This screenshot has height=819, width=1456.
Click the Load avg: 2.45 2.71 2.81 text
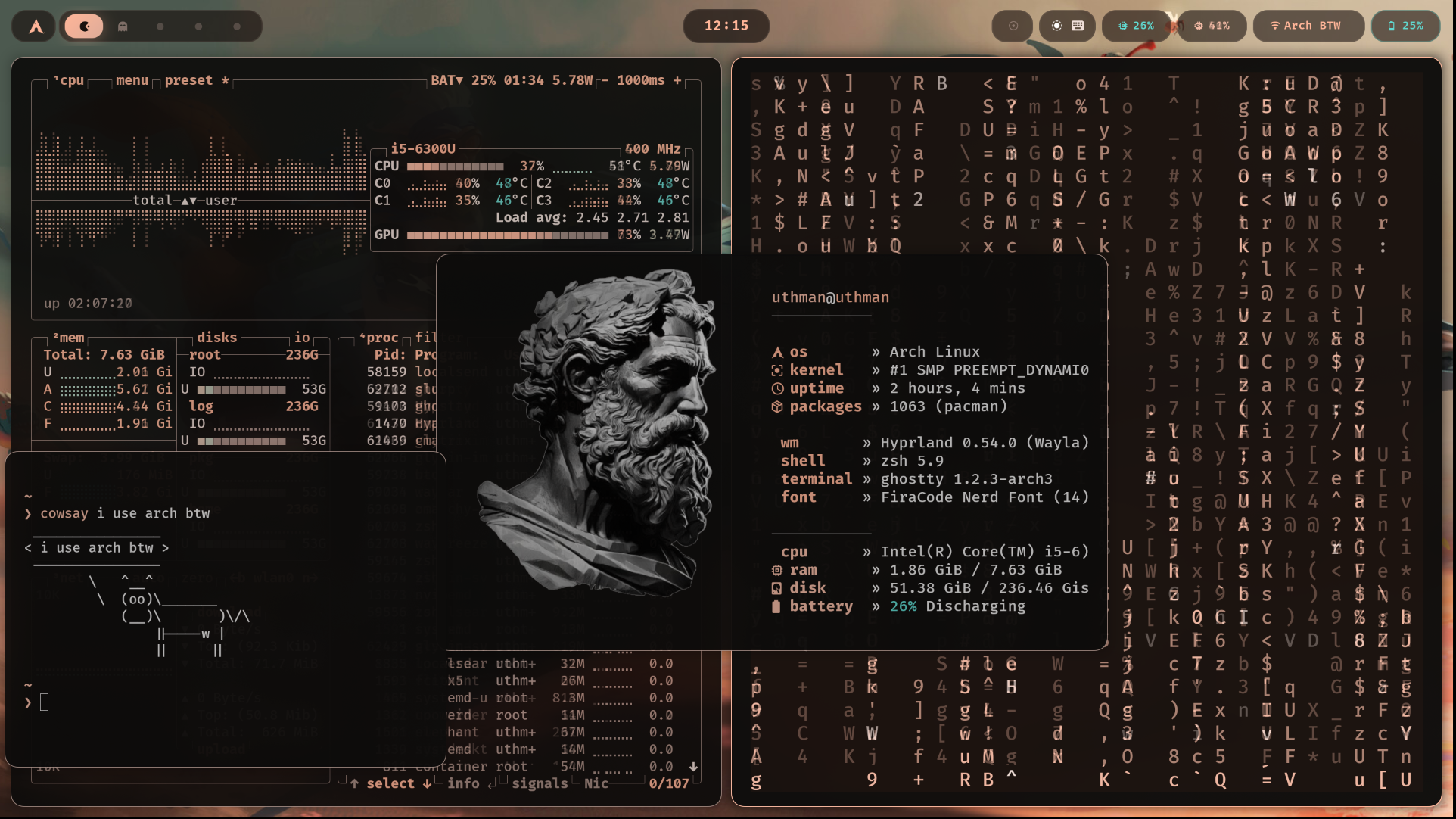coord(593,218)
